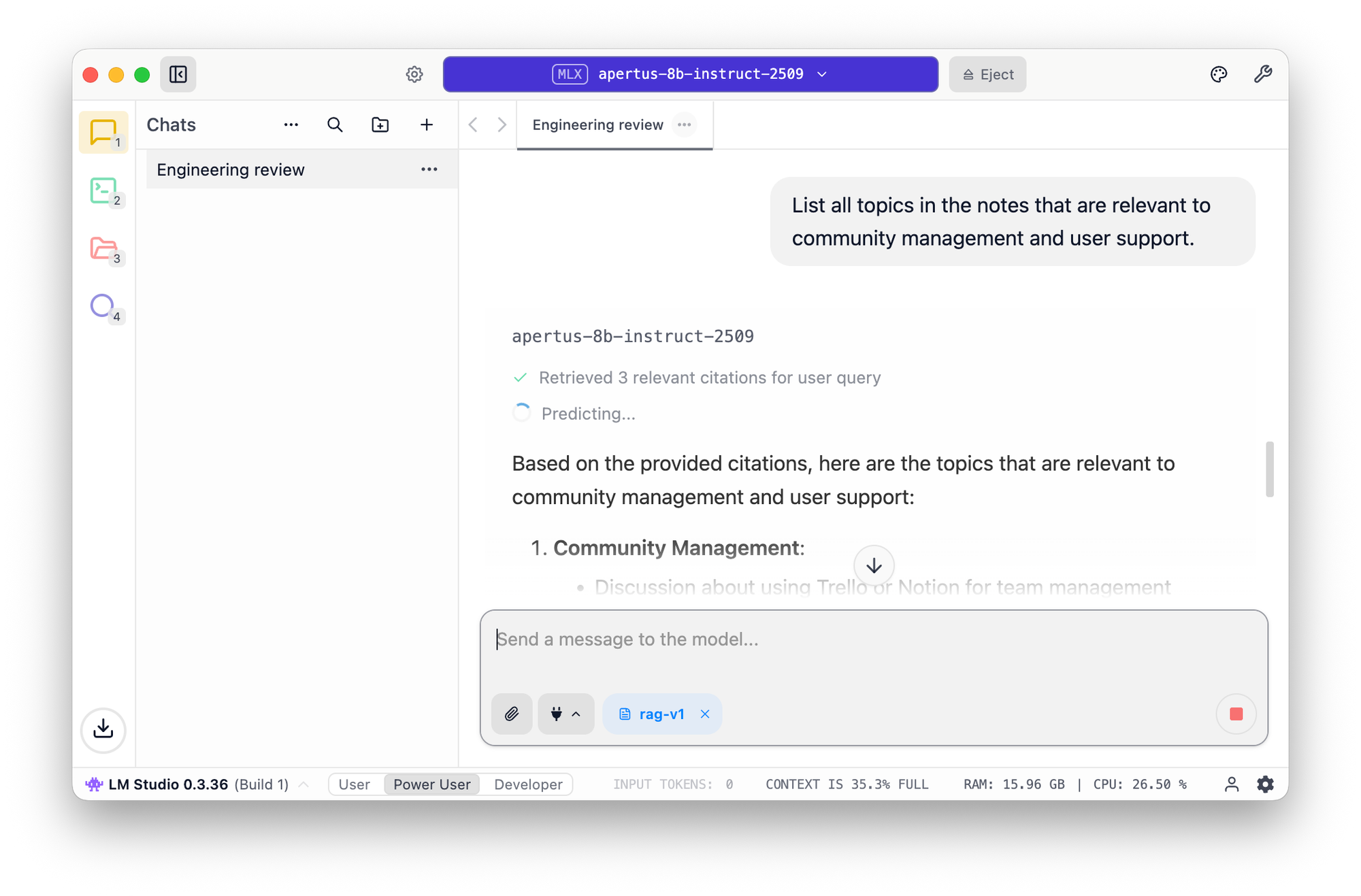
Task: Open the wrench settings panel
Action: (x=1262, y=74)
